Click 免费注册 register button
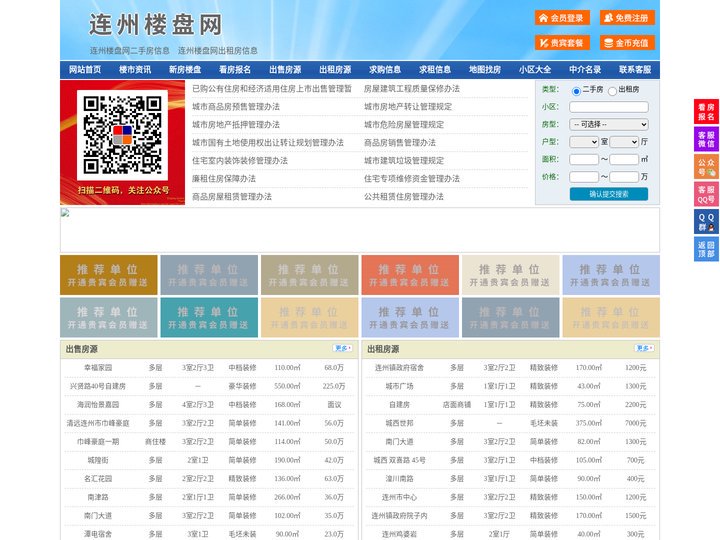This screenshot has height=540, width=720. click(x=627, y=18)
